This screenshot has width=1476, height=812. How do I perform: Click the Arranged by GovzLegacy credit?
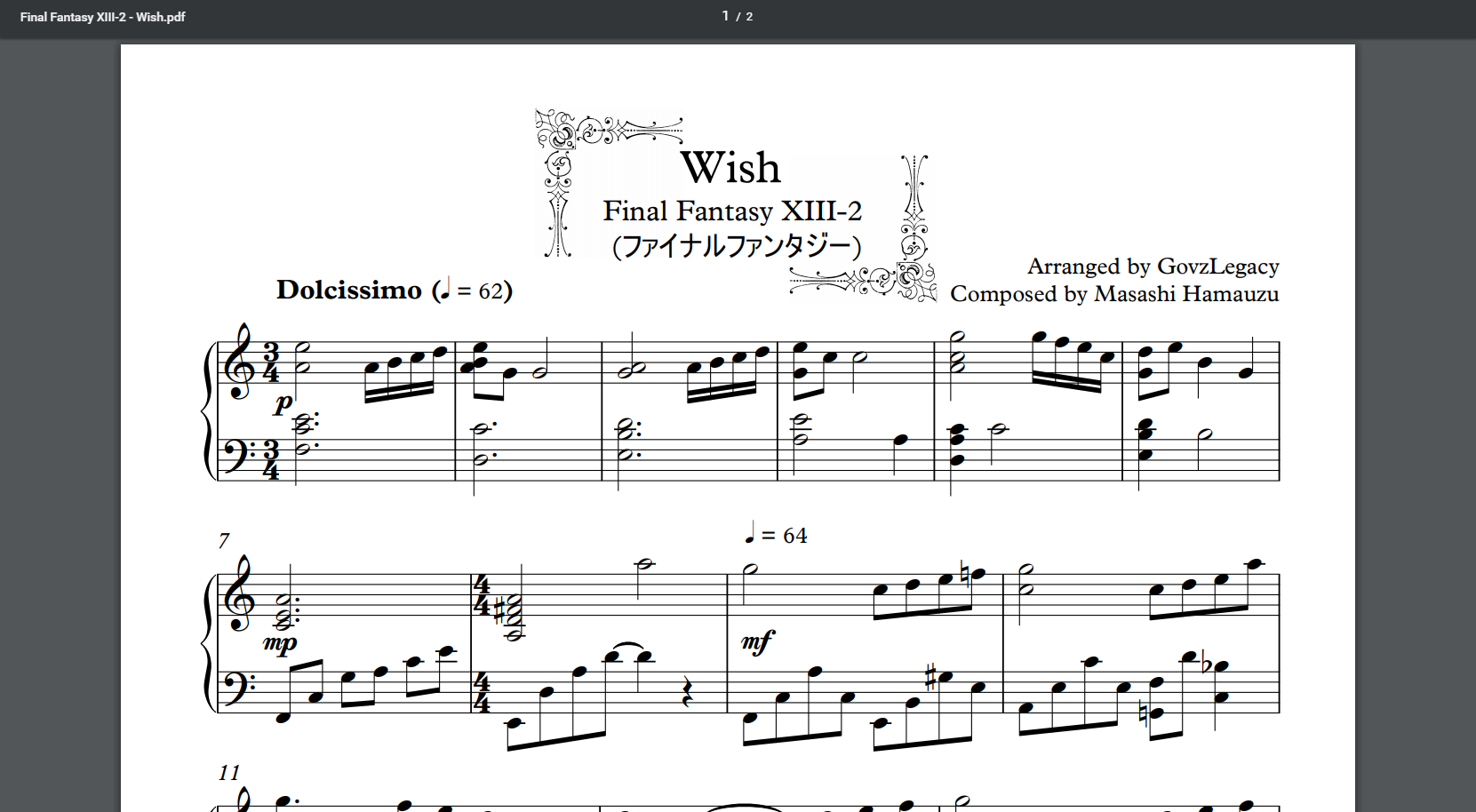[x=1153, y=267]
